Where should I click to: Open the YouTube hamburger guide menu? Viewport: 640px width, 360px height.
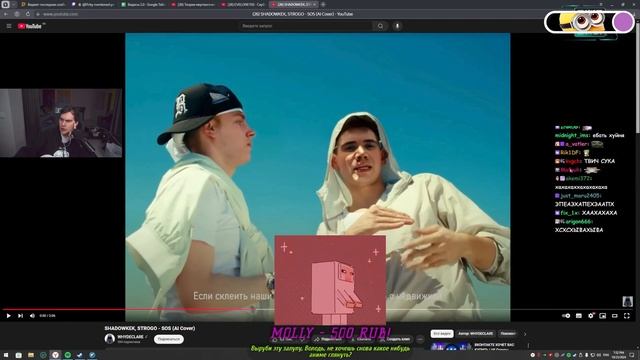(9, 26)
